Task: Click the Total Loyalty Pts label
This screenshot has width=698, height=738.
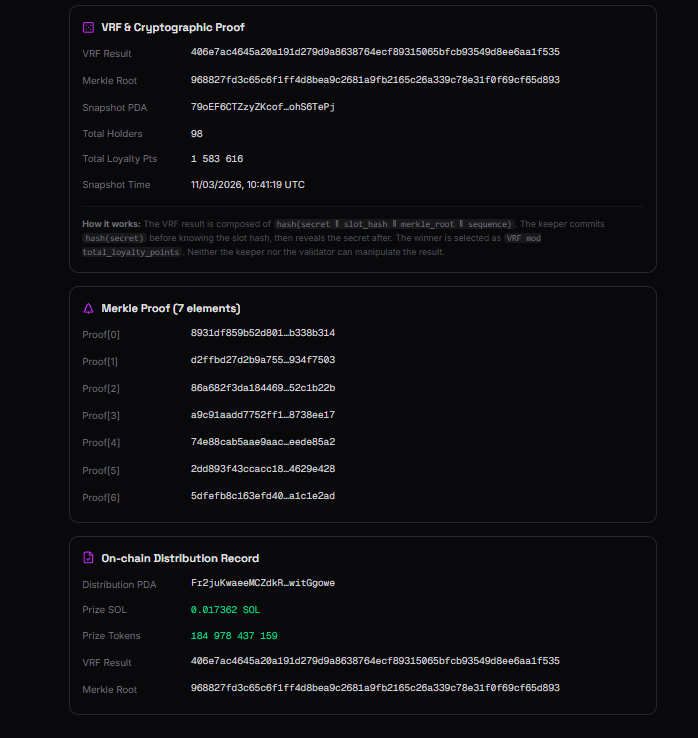Action: tap(120, 159)
